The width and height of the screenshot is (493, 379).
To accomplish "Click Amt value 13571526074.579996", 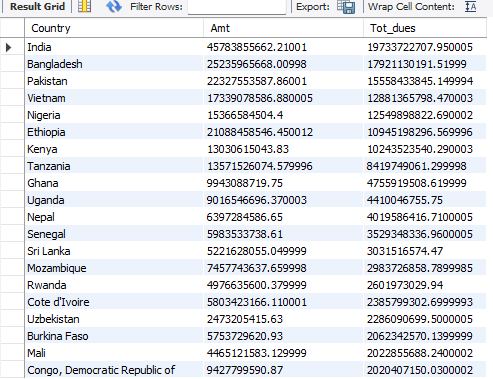I will tap(260, 166).
